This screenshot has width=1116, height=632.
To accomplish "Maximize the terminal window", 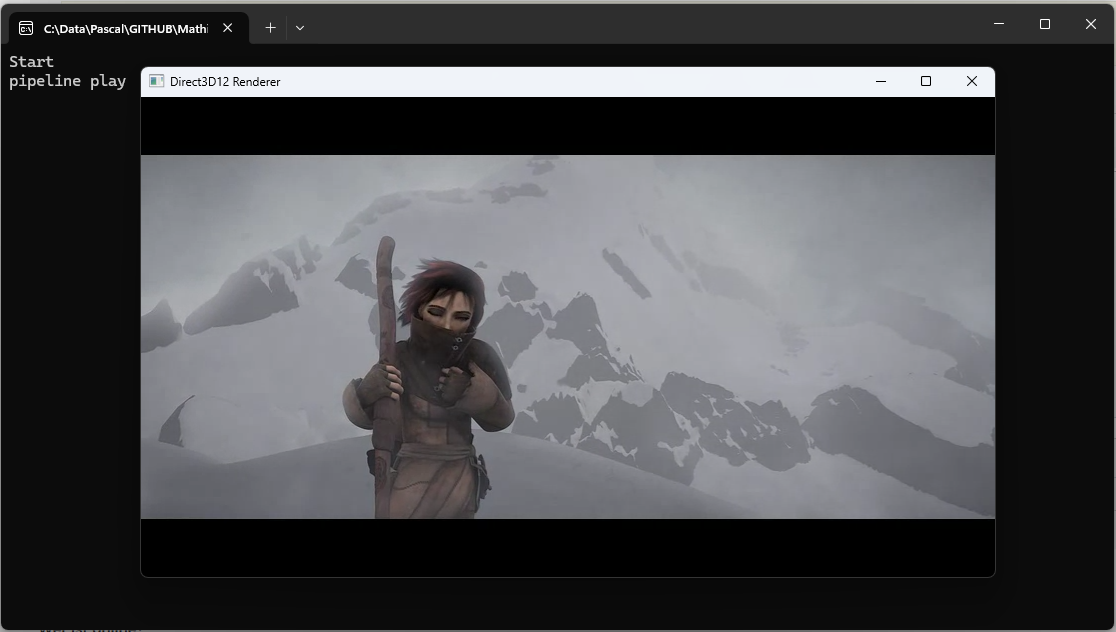I will 1045,24.
